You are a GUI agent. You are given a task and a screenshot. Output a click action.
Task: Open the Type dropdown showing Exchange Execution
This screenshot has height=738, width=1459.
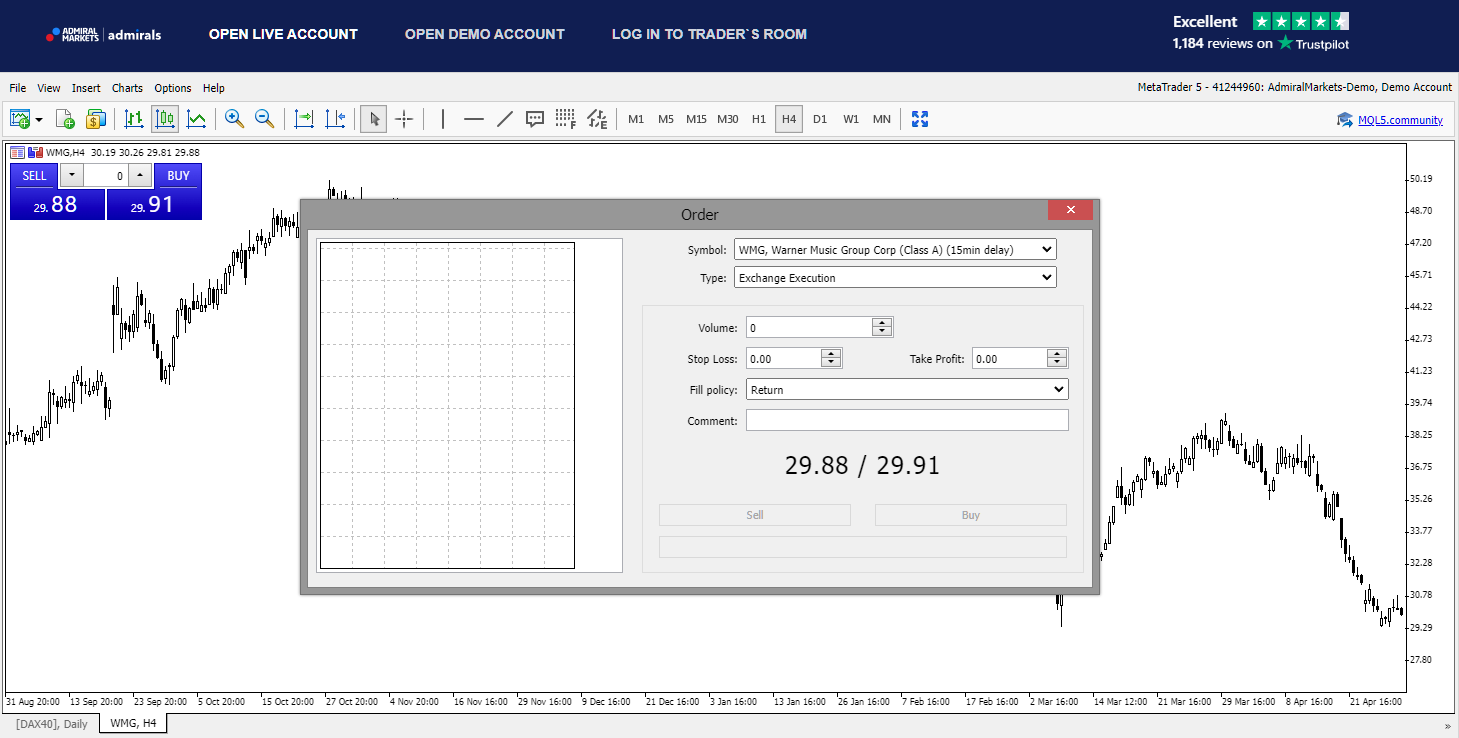(x=895, y=278)
